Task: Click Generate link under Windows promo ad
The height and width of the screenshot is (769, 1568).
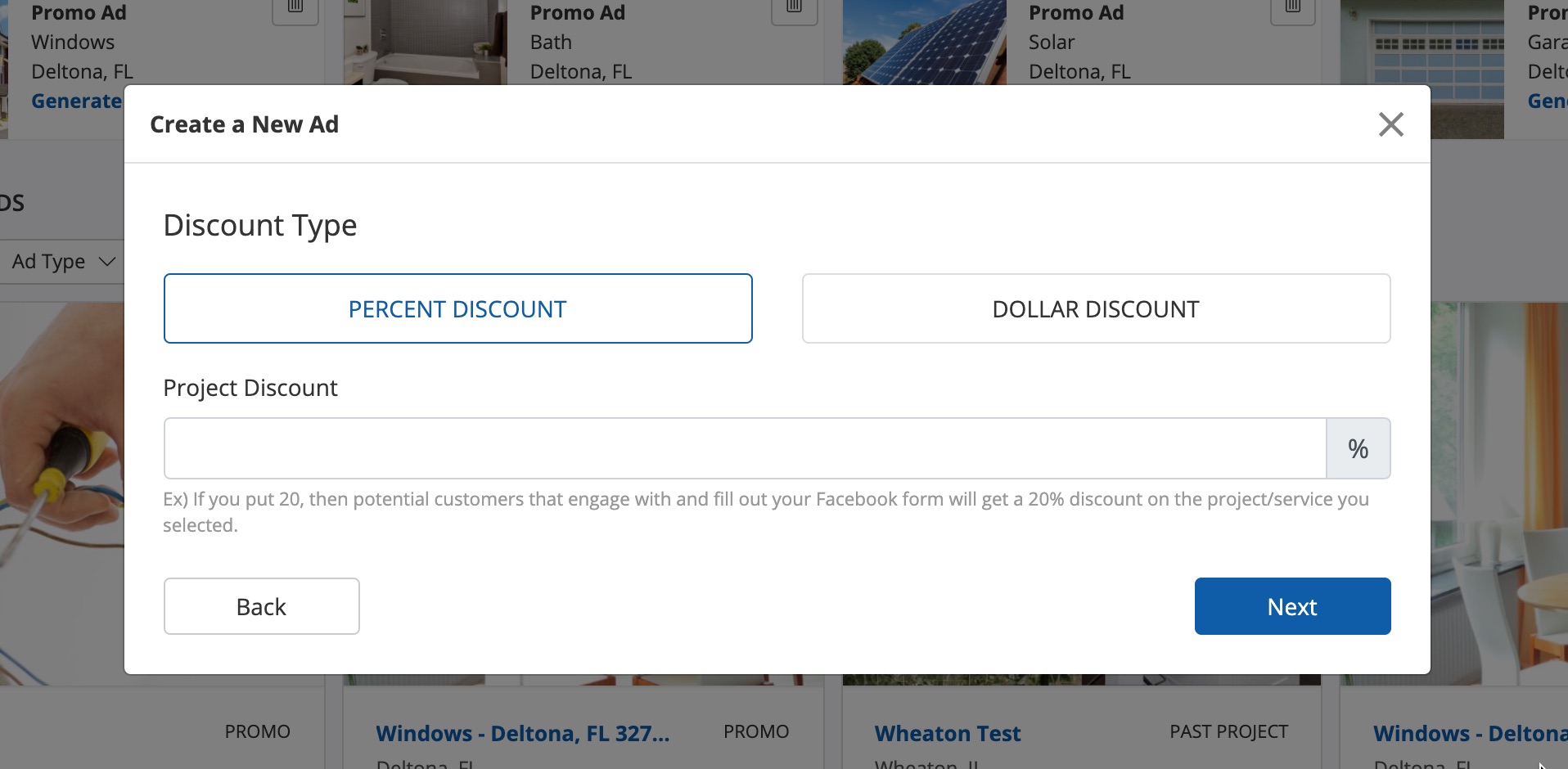Action: pyautogui.click(x=76, y=101)
